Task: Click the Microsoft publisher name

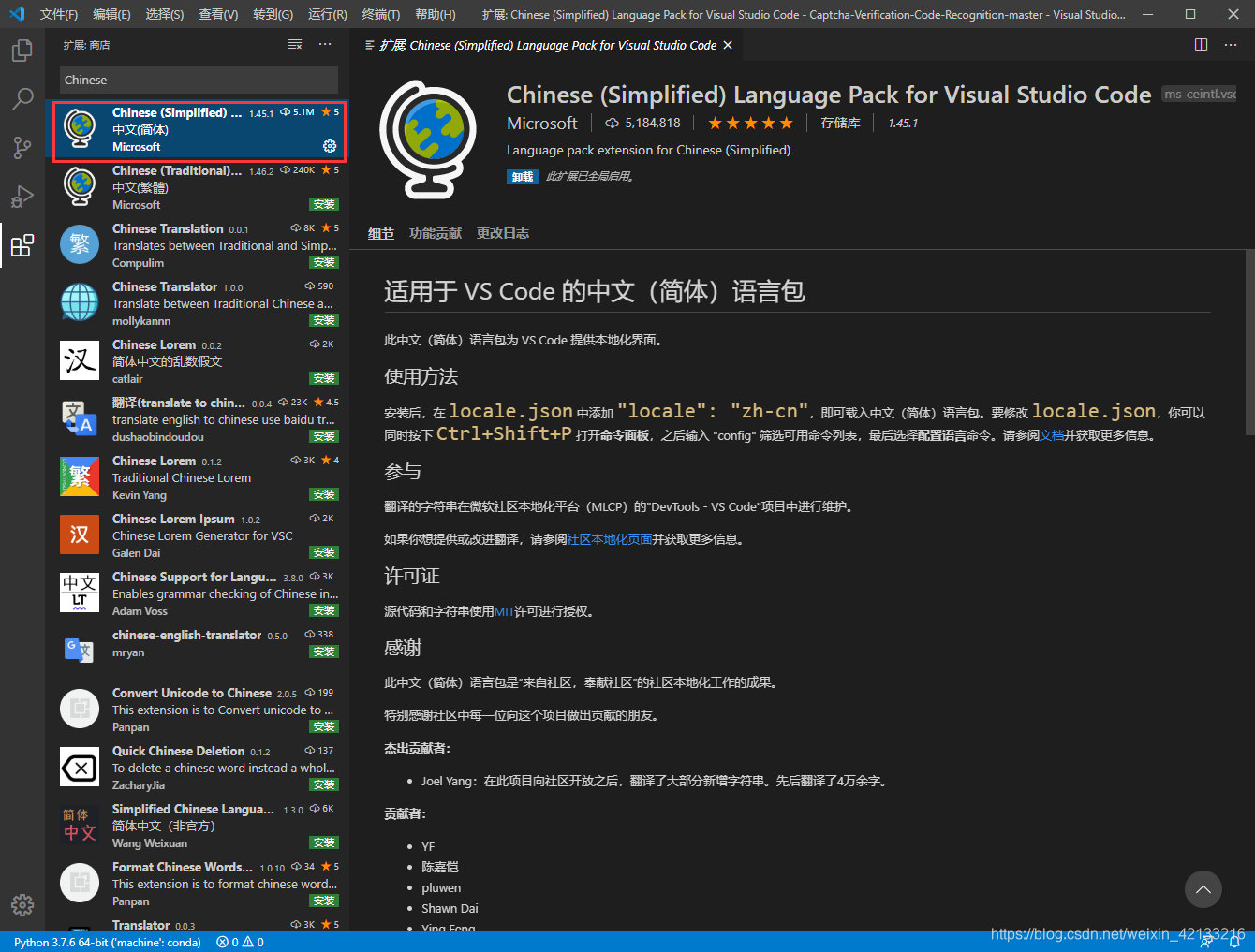Action: 542,123
